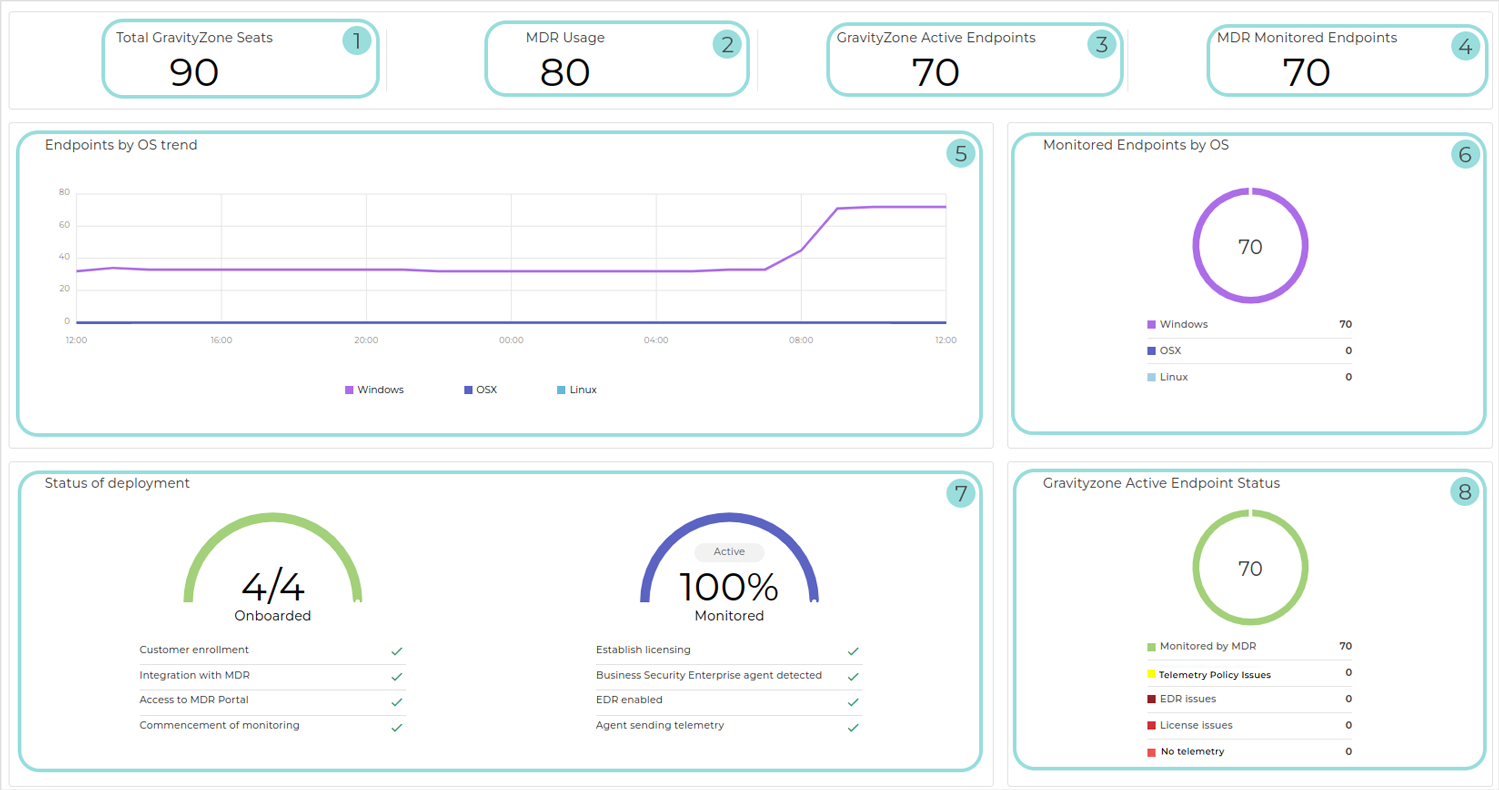Click the yellow Telemetry Policy Issues swatch
Image resolution: width=1499 pixels, height=790 pixels.
point(1151,674)
